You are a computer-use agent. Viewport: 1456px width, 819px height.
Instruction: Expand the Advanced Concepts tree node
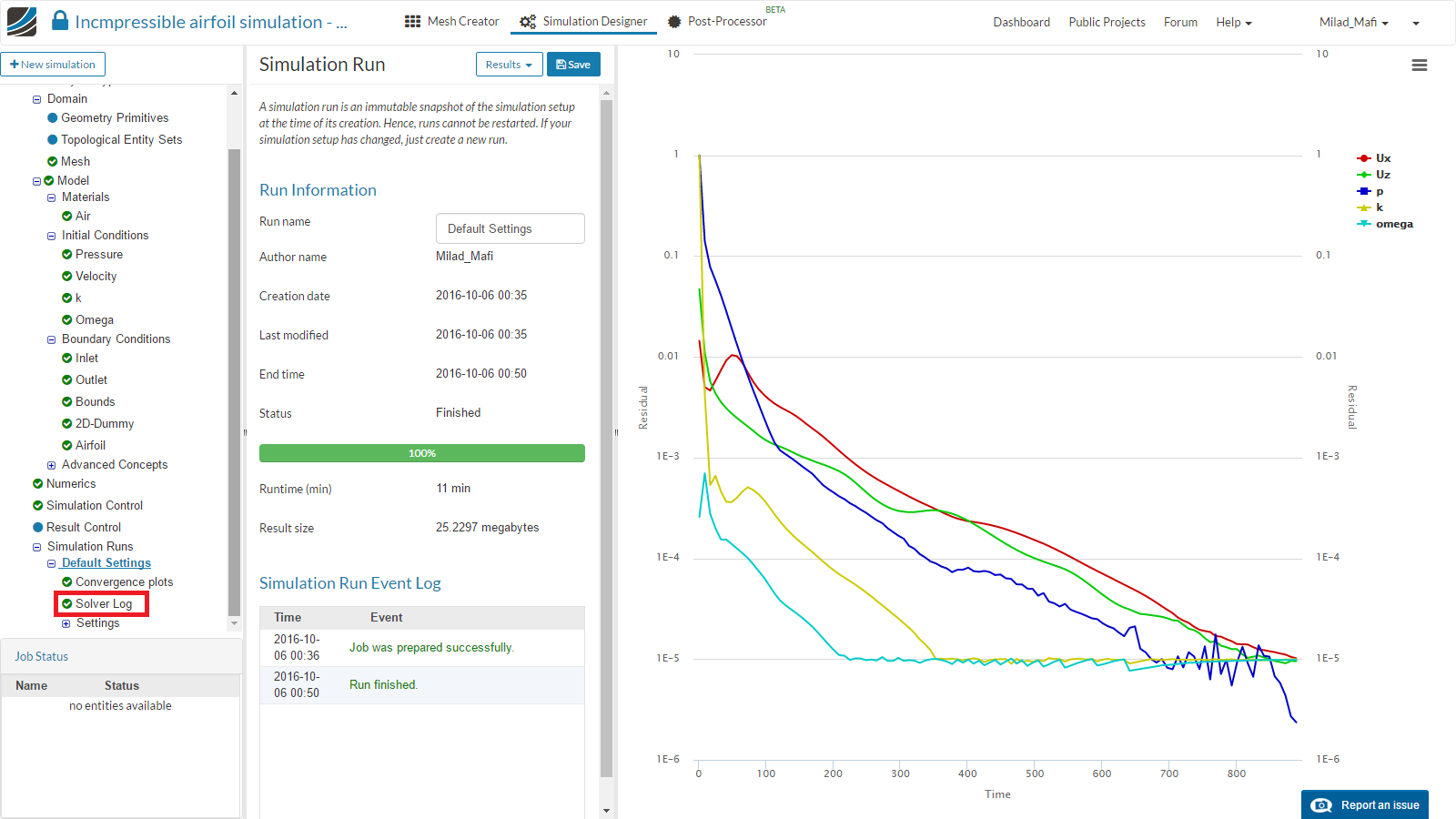52,465
